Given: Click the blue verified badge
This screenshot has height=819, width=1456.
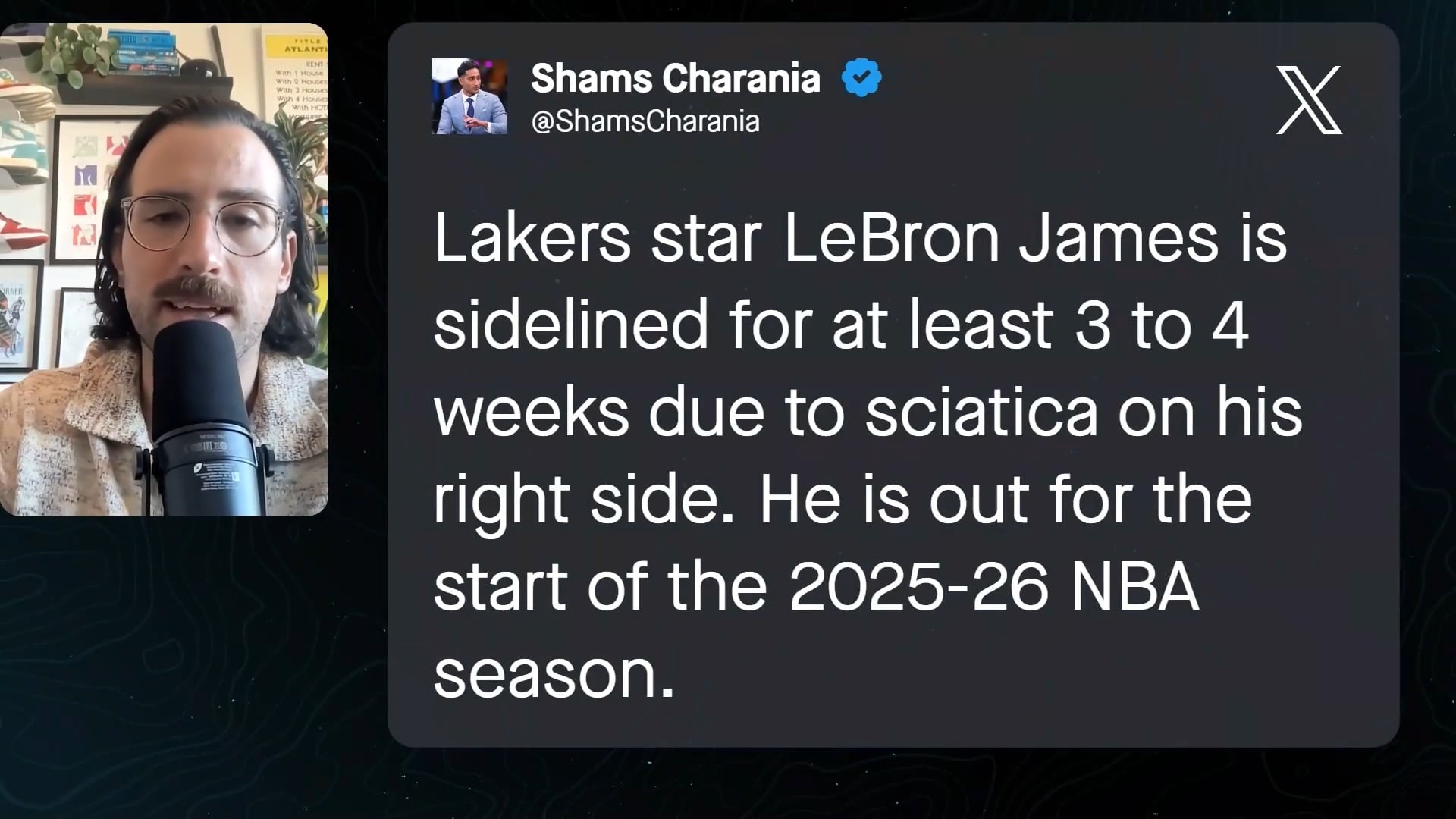Looking at the screenshot, I should coord(861,78).
